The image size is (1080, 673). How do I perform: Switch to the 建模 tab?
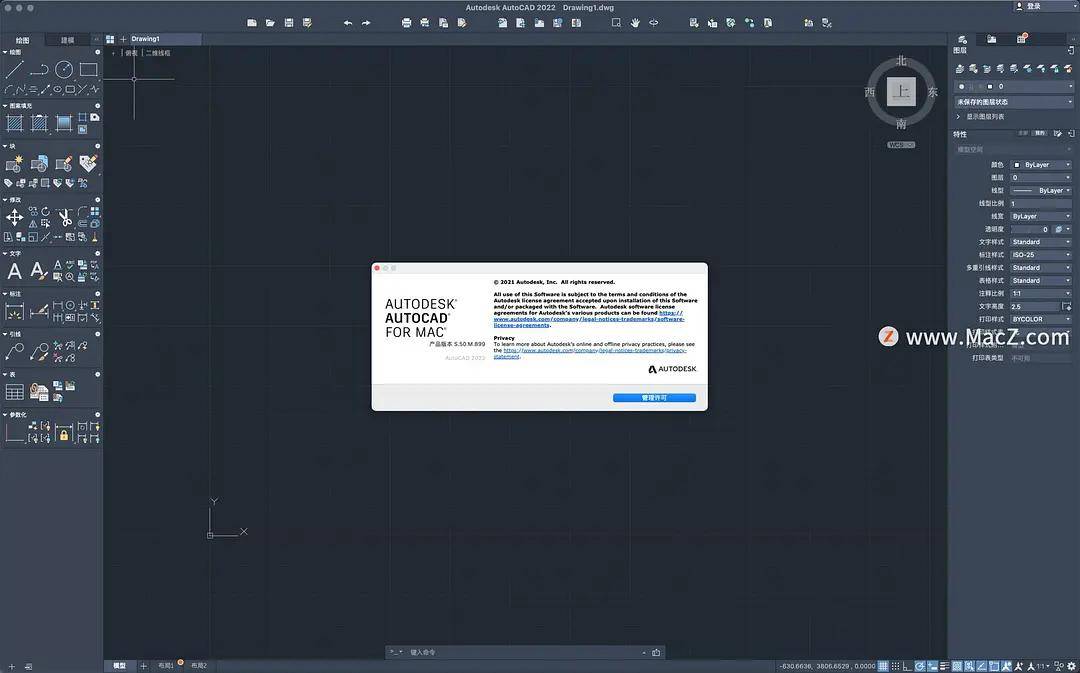coord(68,40)
